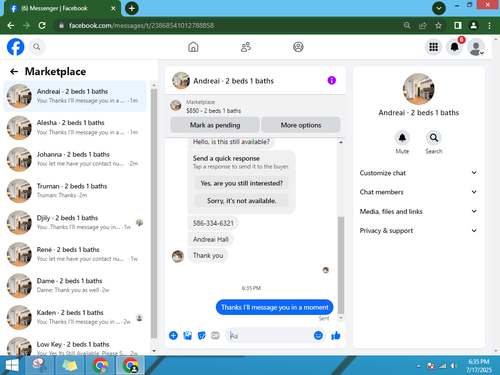Open the Djily conversation in the list
Screen dimensions: 500x375
tap(75, 223)
